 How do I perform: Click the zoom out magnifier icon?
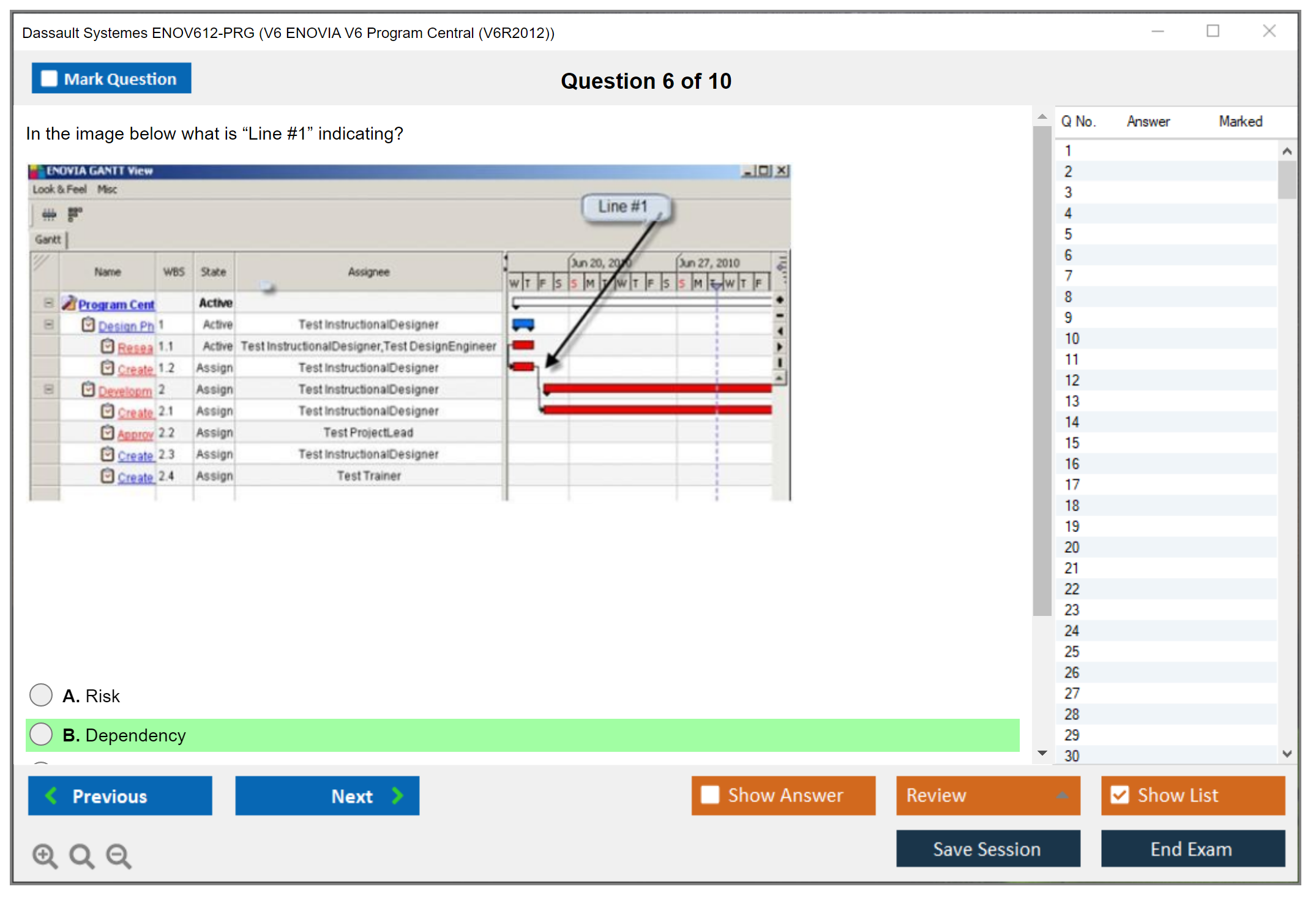click(119, 855)
